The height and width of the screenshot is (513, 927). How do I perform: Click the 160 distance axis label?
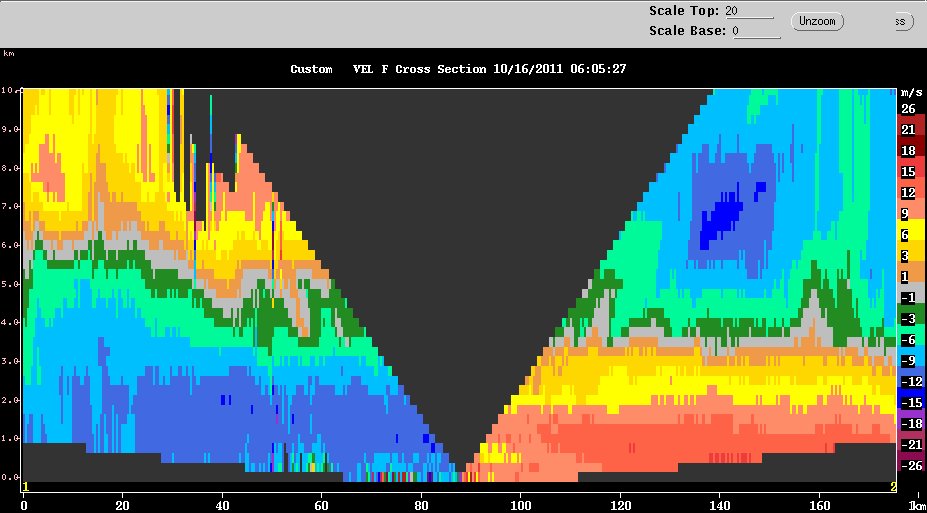pyautogui.click(x=819, y=505)
